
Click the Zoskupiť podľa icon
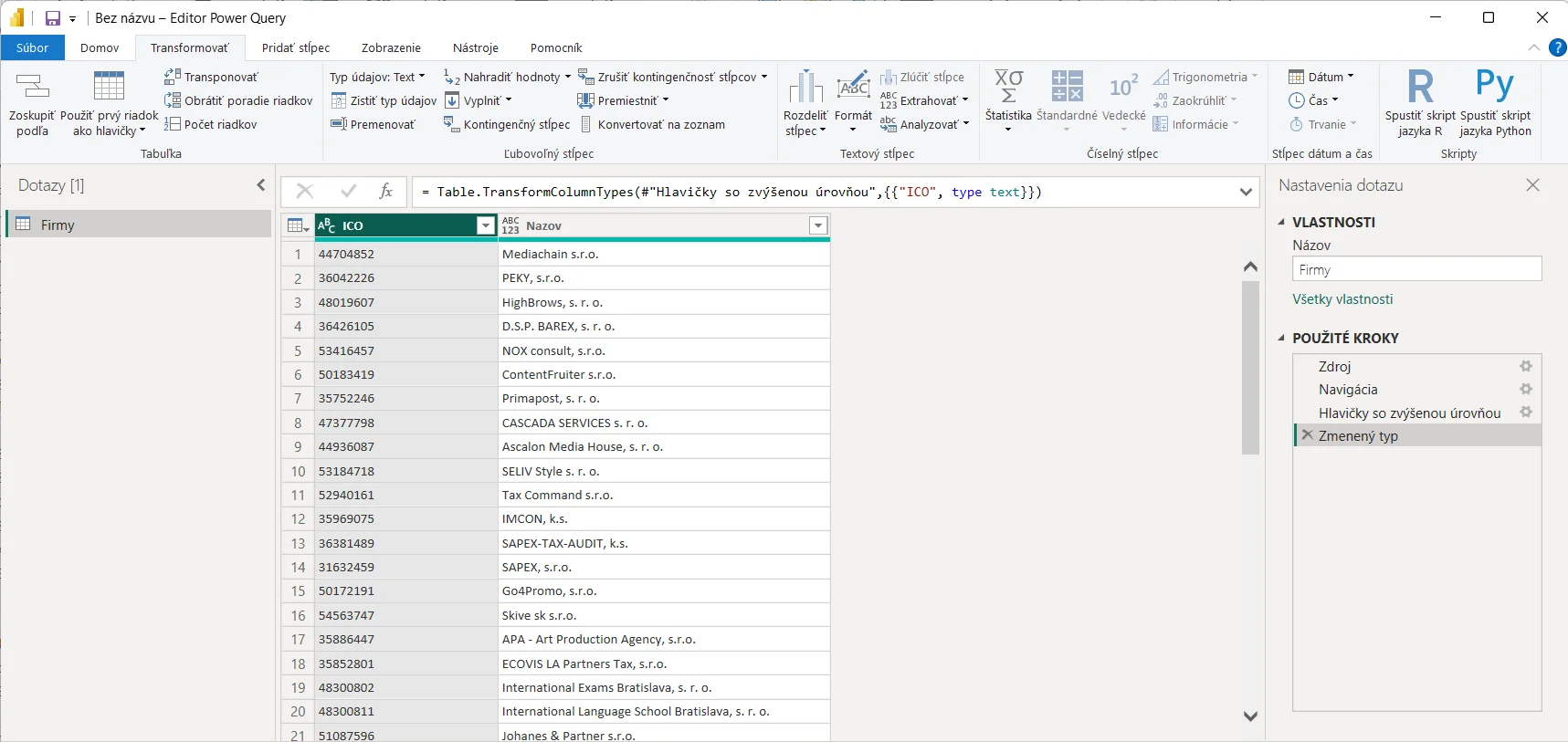point(33,87)
